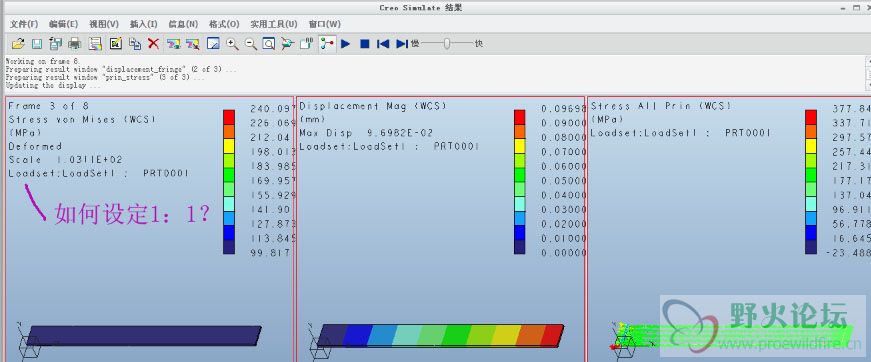Image resolution: width=871 pixels, height=362 pixels.
Task: Start animation with the play button
Action: [346, 43]
